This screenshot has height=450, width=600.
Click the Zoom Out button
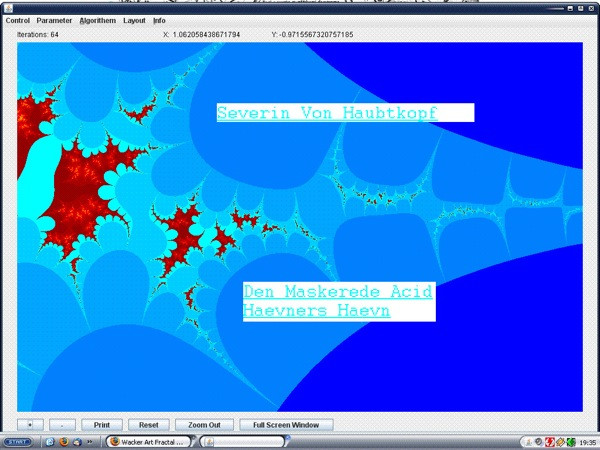(x=204, y=425)
